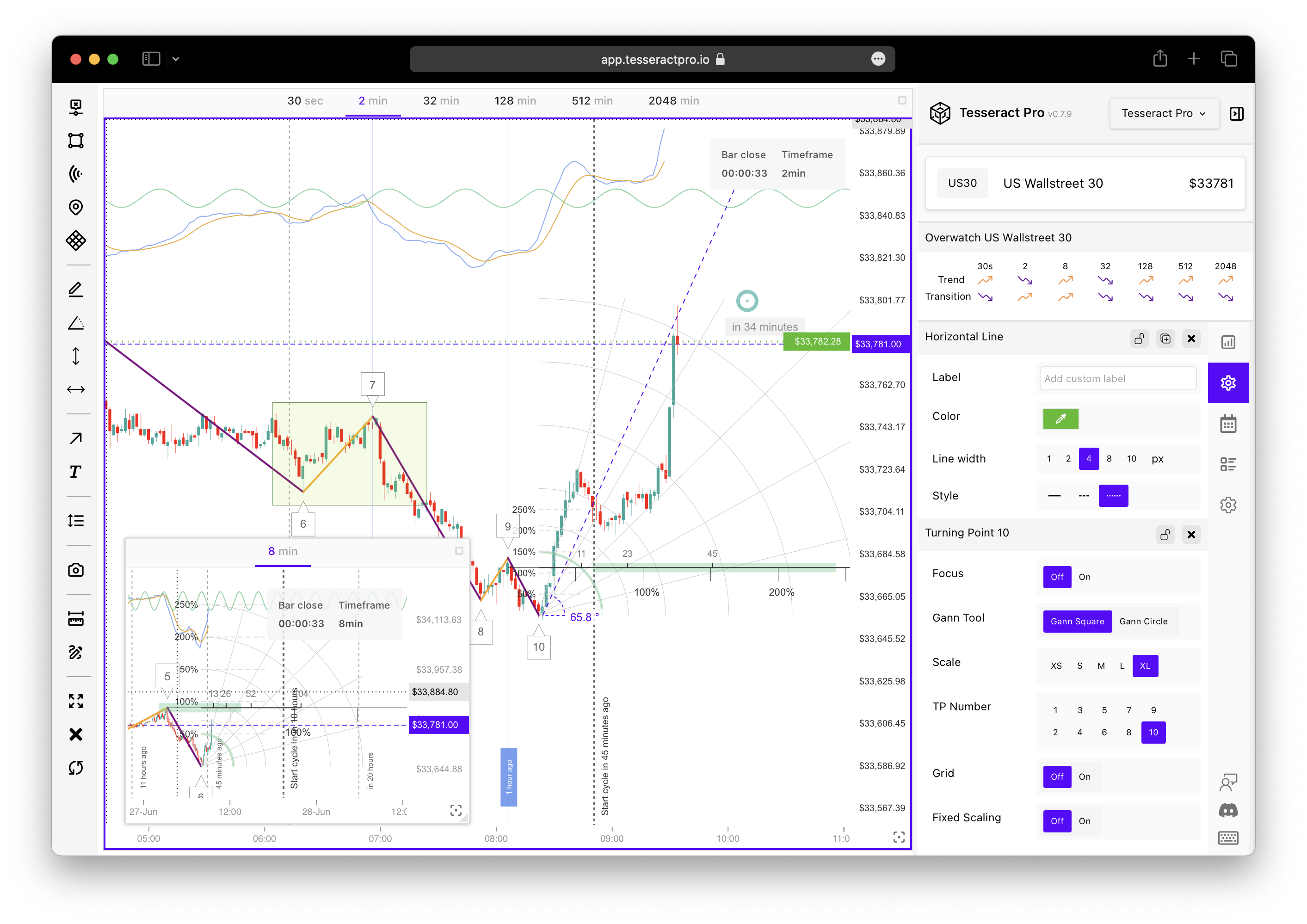Set Focus toggle to Off

1056,577
